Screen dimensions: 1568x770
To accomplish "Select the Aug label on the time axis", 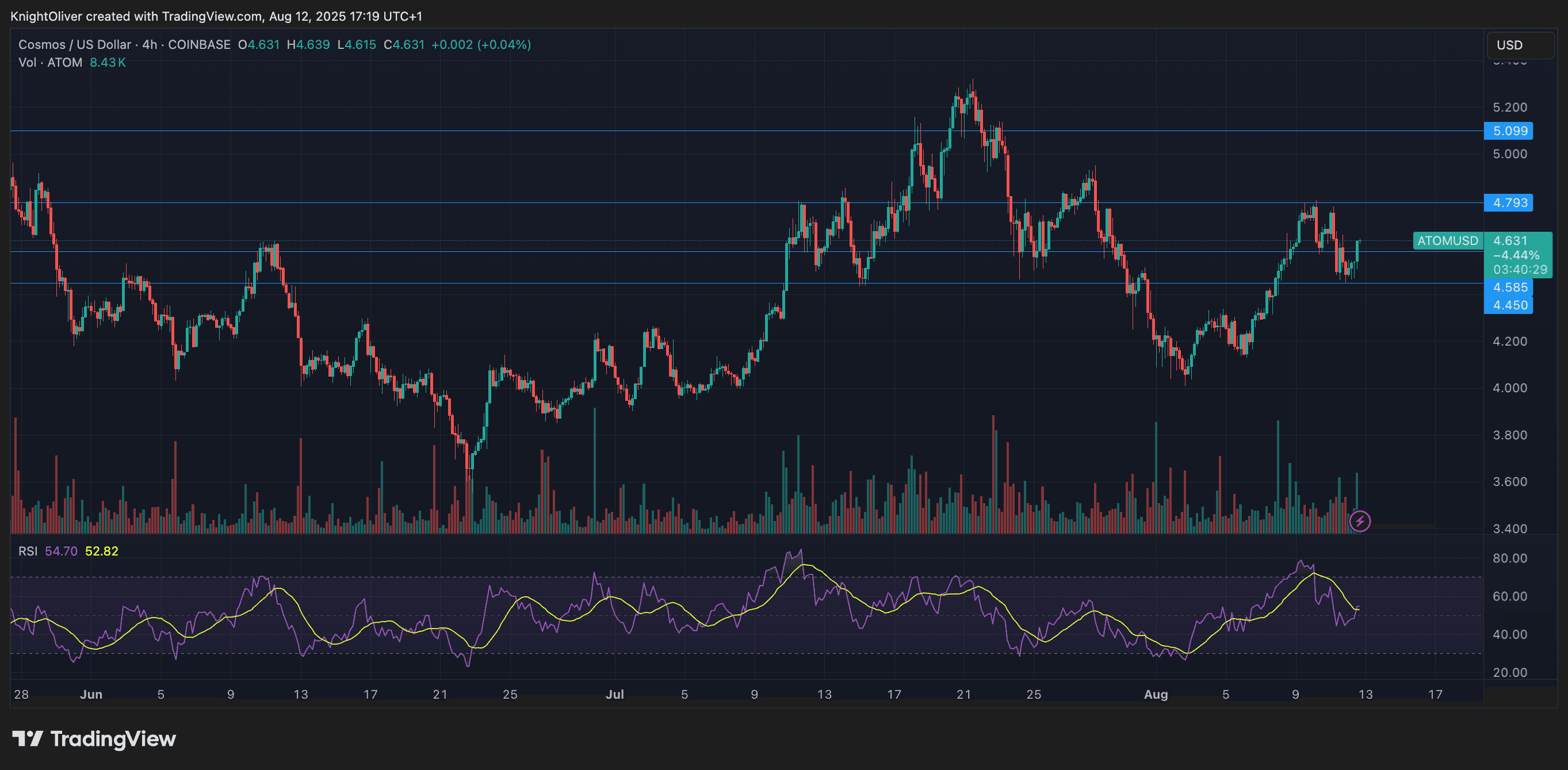I will tap(1156, 694).
